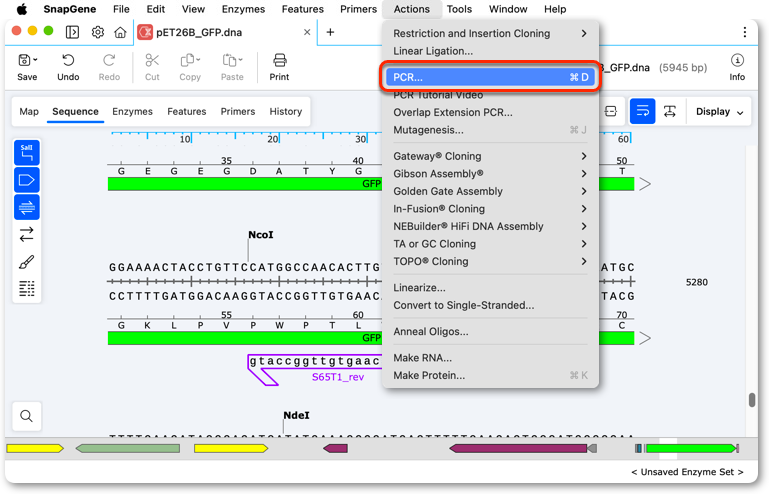
Task: Choose Make Protein... menu item
Action: (490, 375)
